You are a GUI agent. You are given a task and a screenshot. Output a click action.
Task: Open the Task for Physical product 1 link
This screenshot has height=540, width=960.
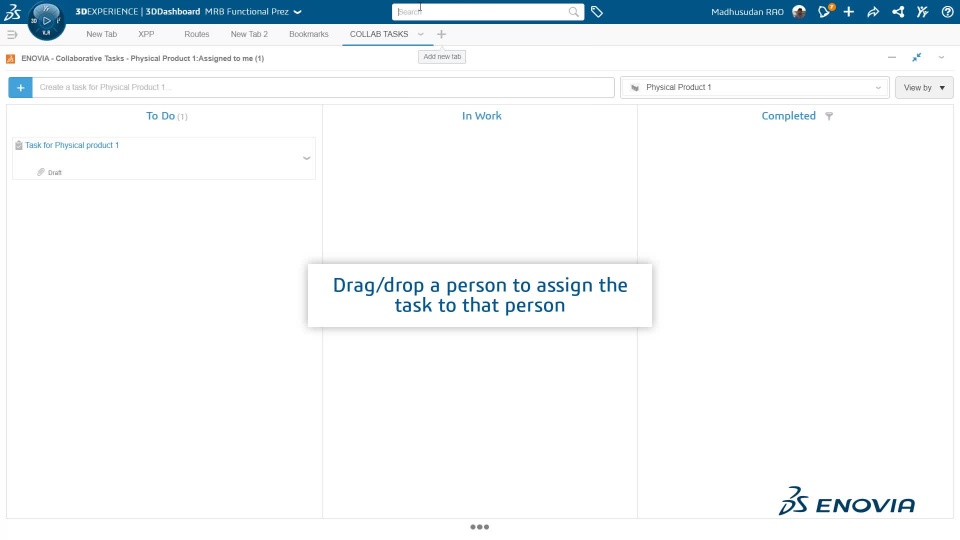72,145
